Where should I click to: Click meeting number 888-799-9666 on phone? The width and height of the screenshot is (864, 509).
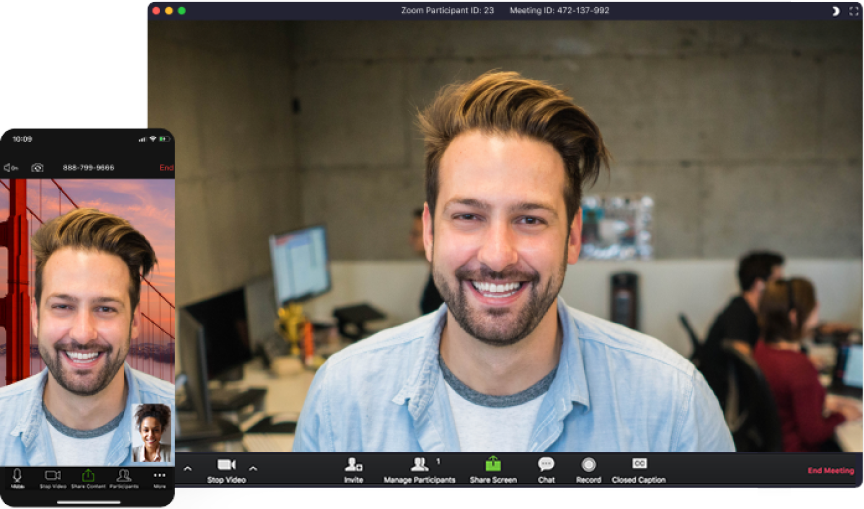88,167
